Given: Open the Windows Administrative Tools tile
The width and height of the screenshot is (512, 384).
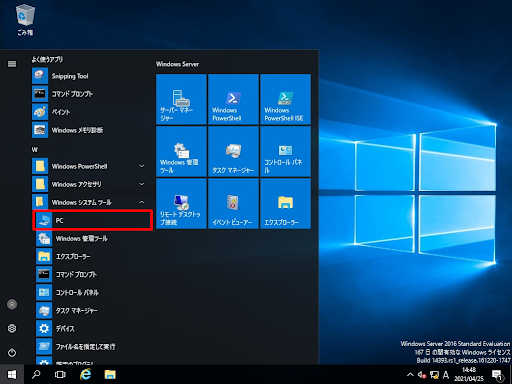Looking at the screenshot, I should [181, 151].
